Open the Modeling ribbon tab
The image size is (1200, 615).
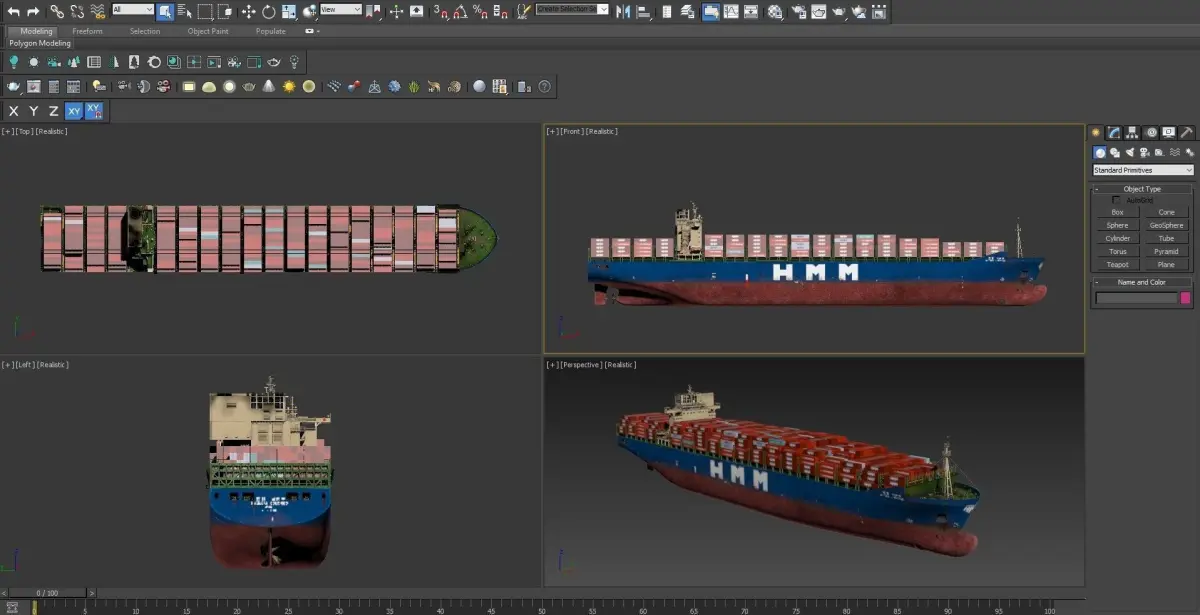tap(37, 31)
